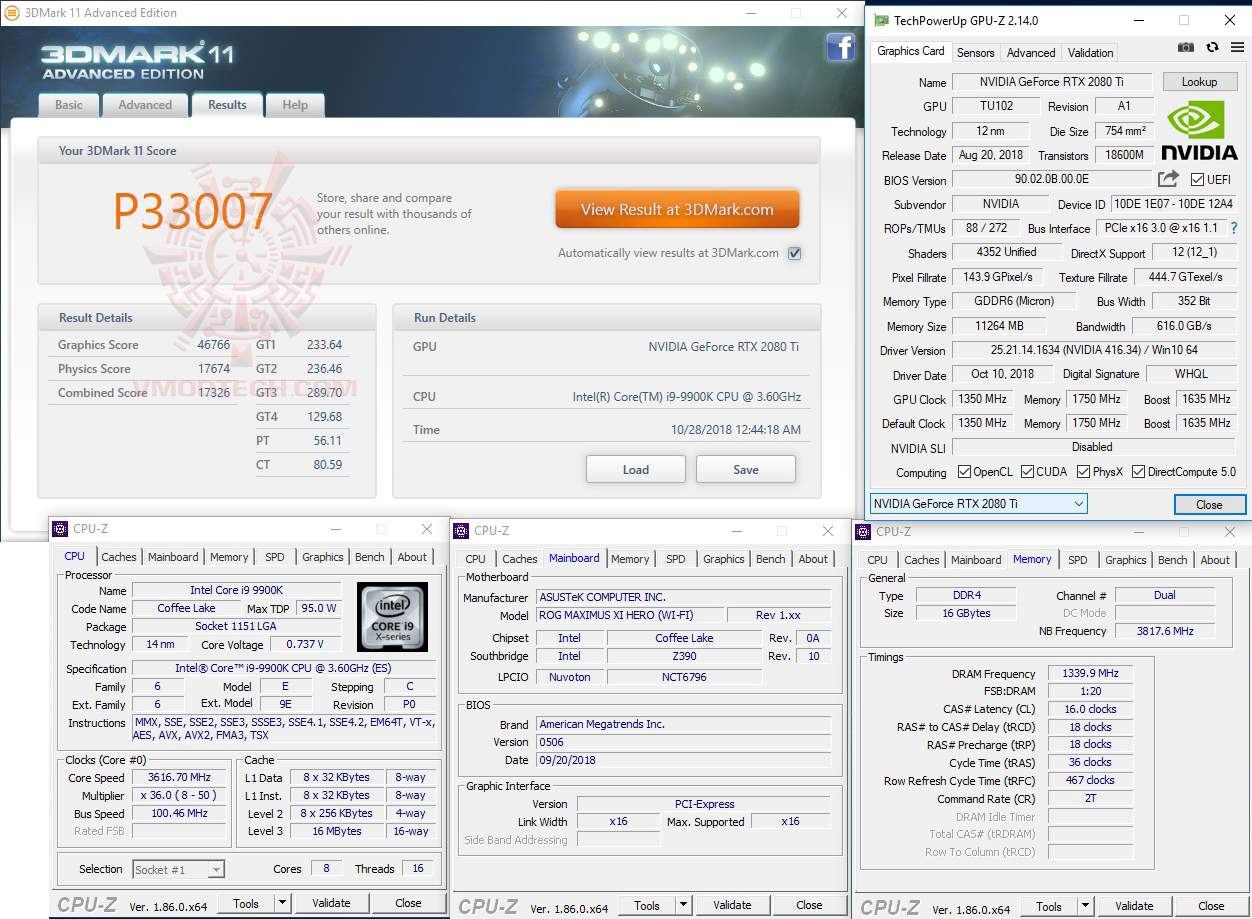Toggle the UEFI checkbox in GPU-Z
Viewport: 1252px width, 919px height.
(1197, 180)
